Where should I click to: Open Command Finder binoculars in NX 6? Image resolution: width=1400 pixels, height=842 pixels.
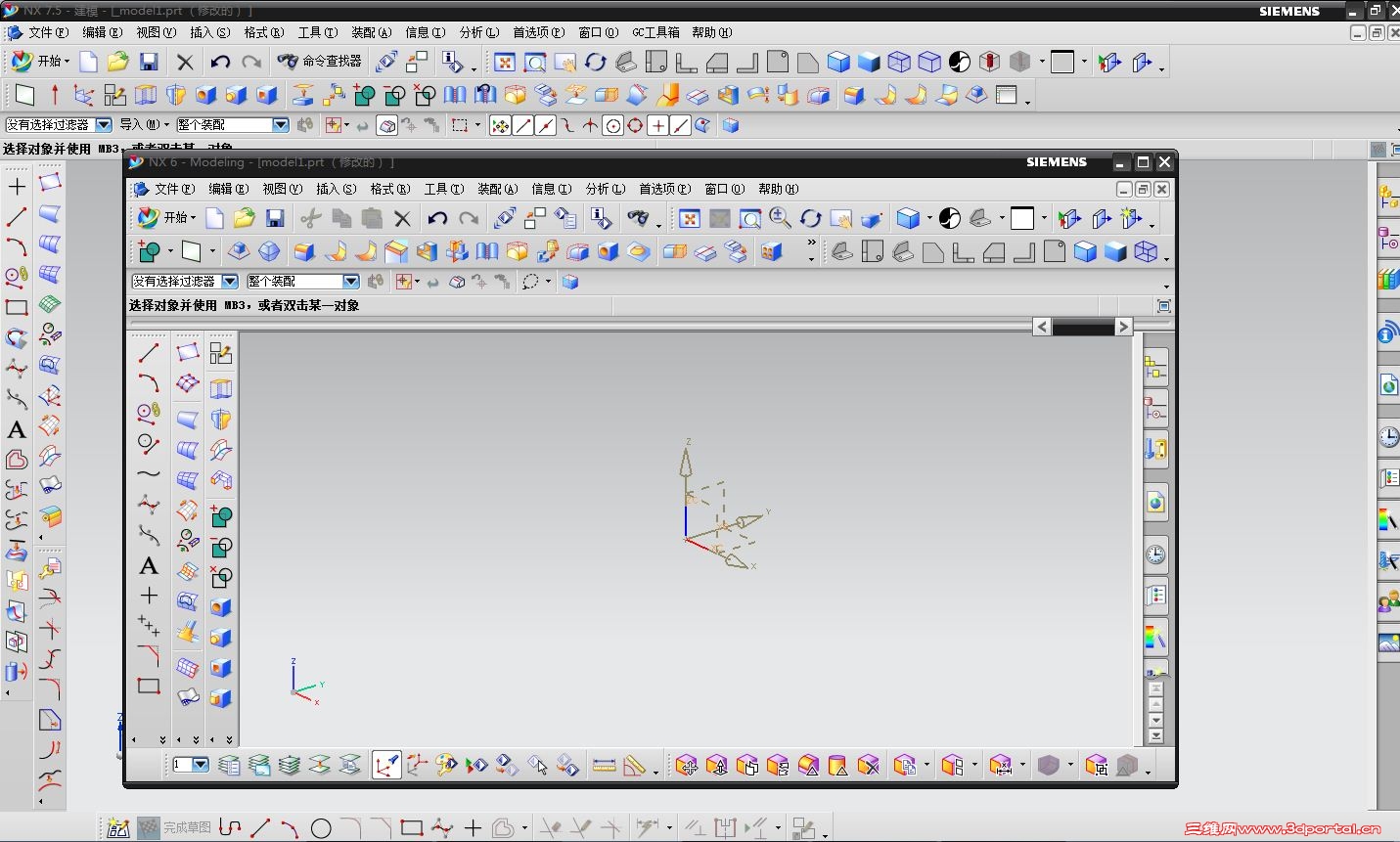pyautogui.click(x=638, y=218)
